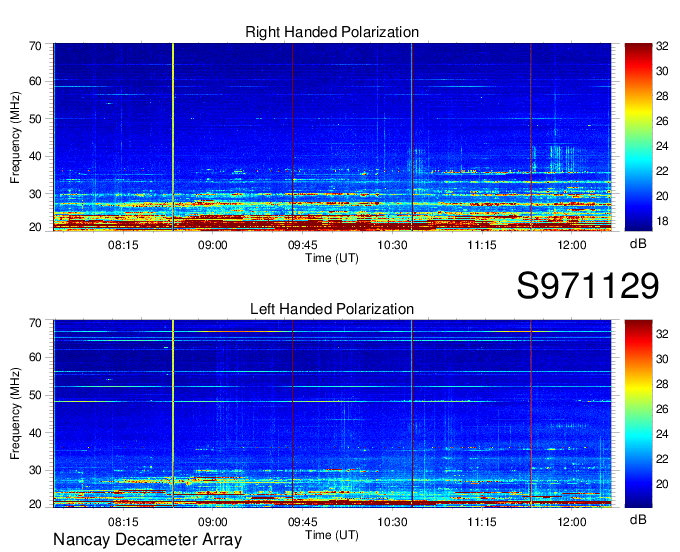Click the 20 MHz tick on bottom plot
Image resolution: width=680 pixels, height=552 pixels.
(35, 504)
